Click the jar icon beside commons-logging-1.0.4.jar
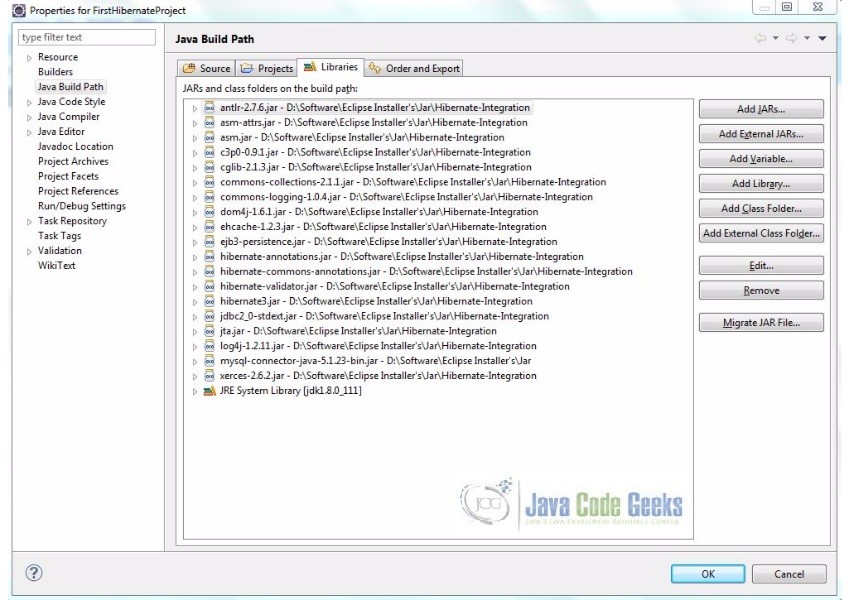Viewport: 849px width, 600px height. [209, 197]
